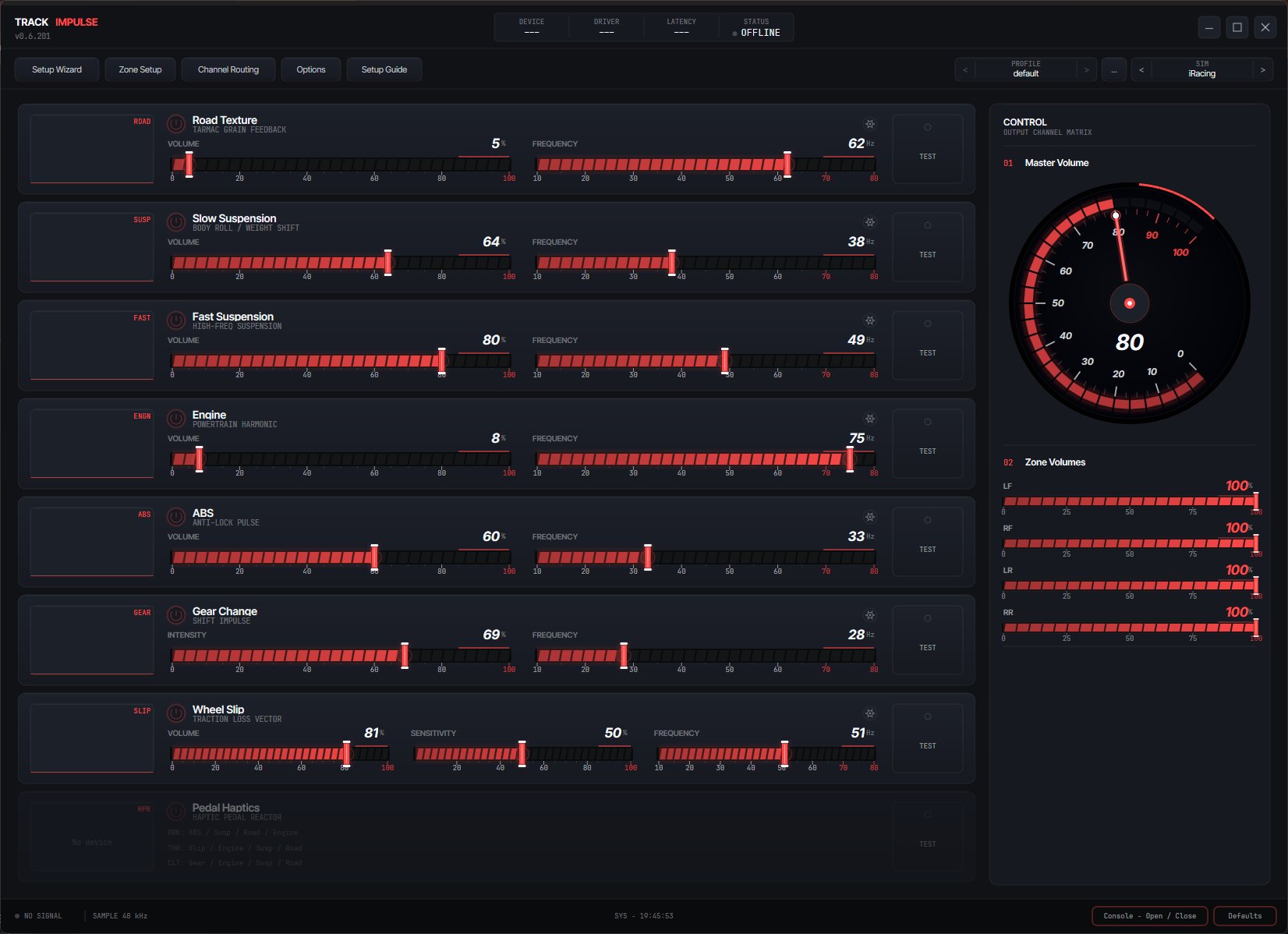1288x934 pixels.
Task: Click Road Texture frequency slider
Action: point(706,165)
